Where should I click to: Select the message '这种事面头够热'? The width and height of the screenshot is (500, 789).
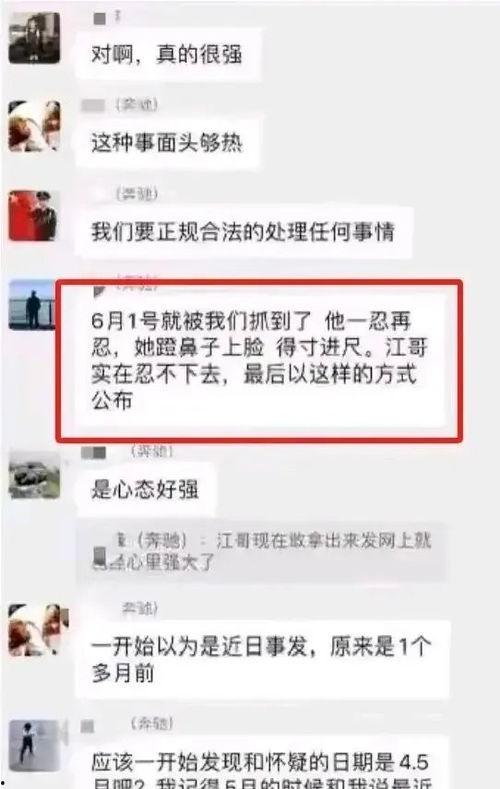(x=168, y=142)
